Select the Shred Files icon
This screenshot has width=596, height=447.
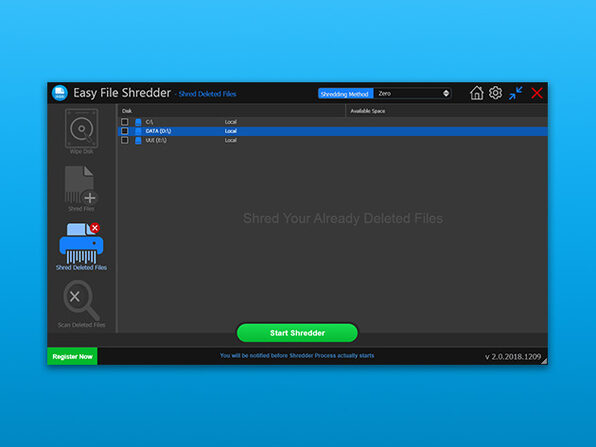click(x=81, y=188)
